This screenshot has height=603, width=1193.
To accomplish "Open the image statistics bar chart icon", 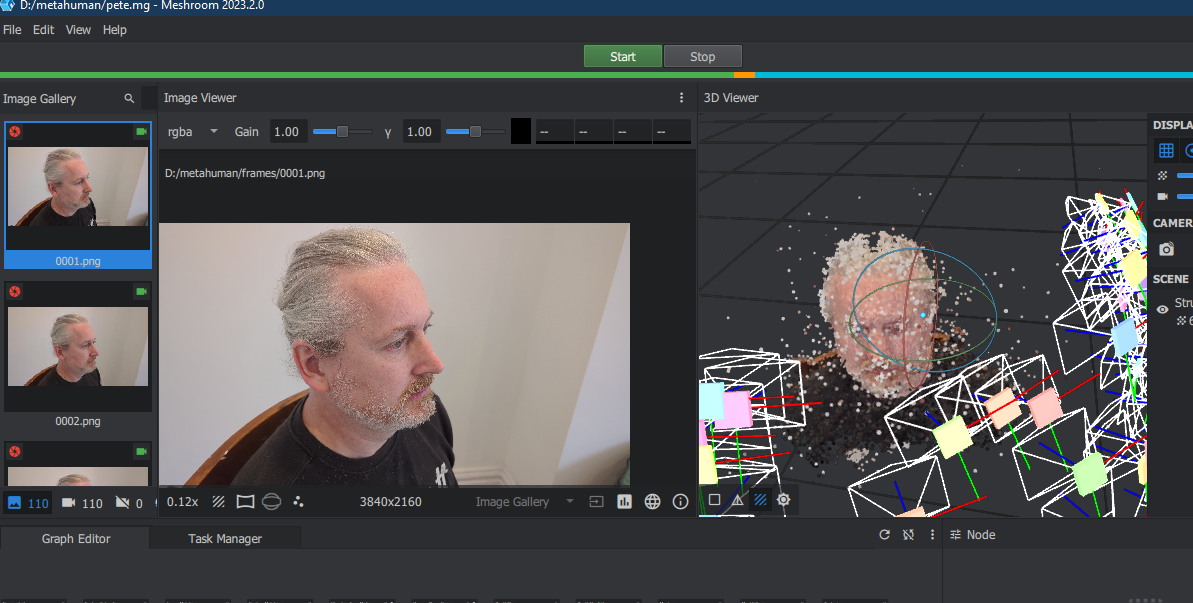I will (624, 502).
